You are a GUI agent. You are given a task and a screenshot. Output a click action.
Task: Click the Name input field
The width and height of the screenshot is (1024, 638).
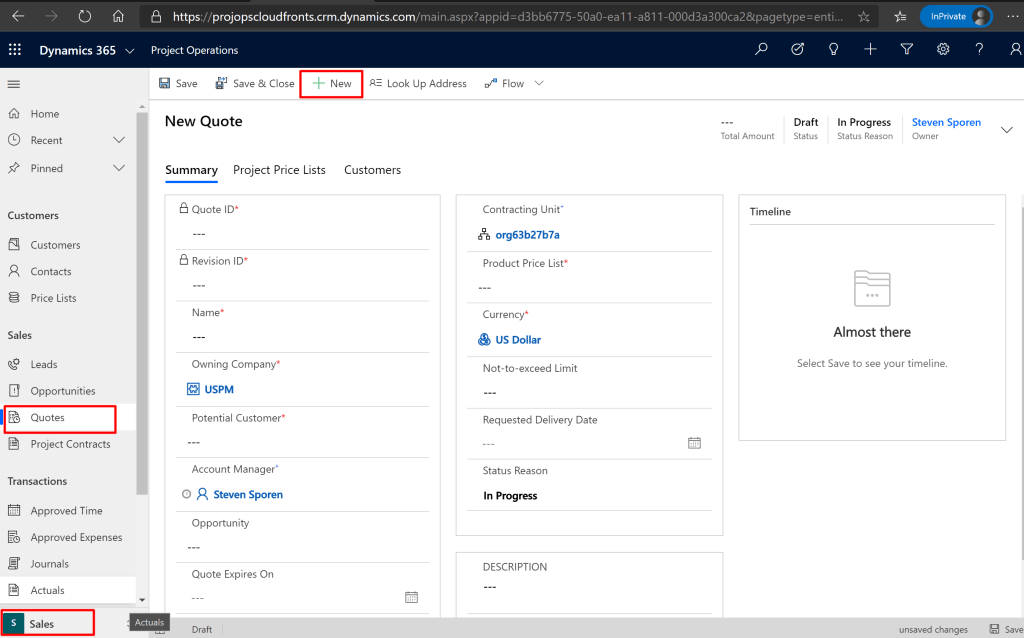300,337
